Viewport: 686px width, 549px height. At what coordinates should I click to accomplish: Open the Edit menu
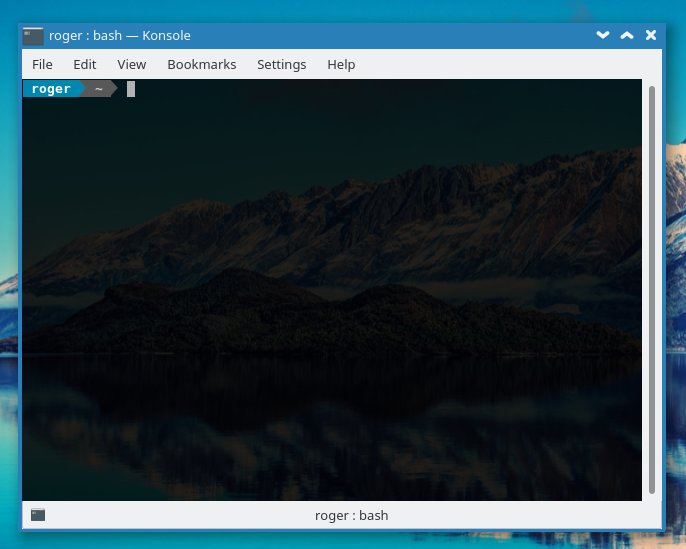click(x=85, y=64)
